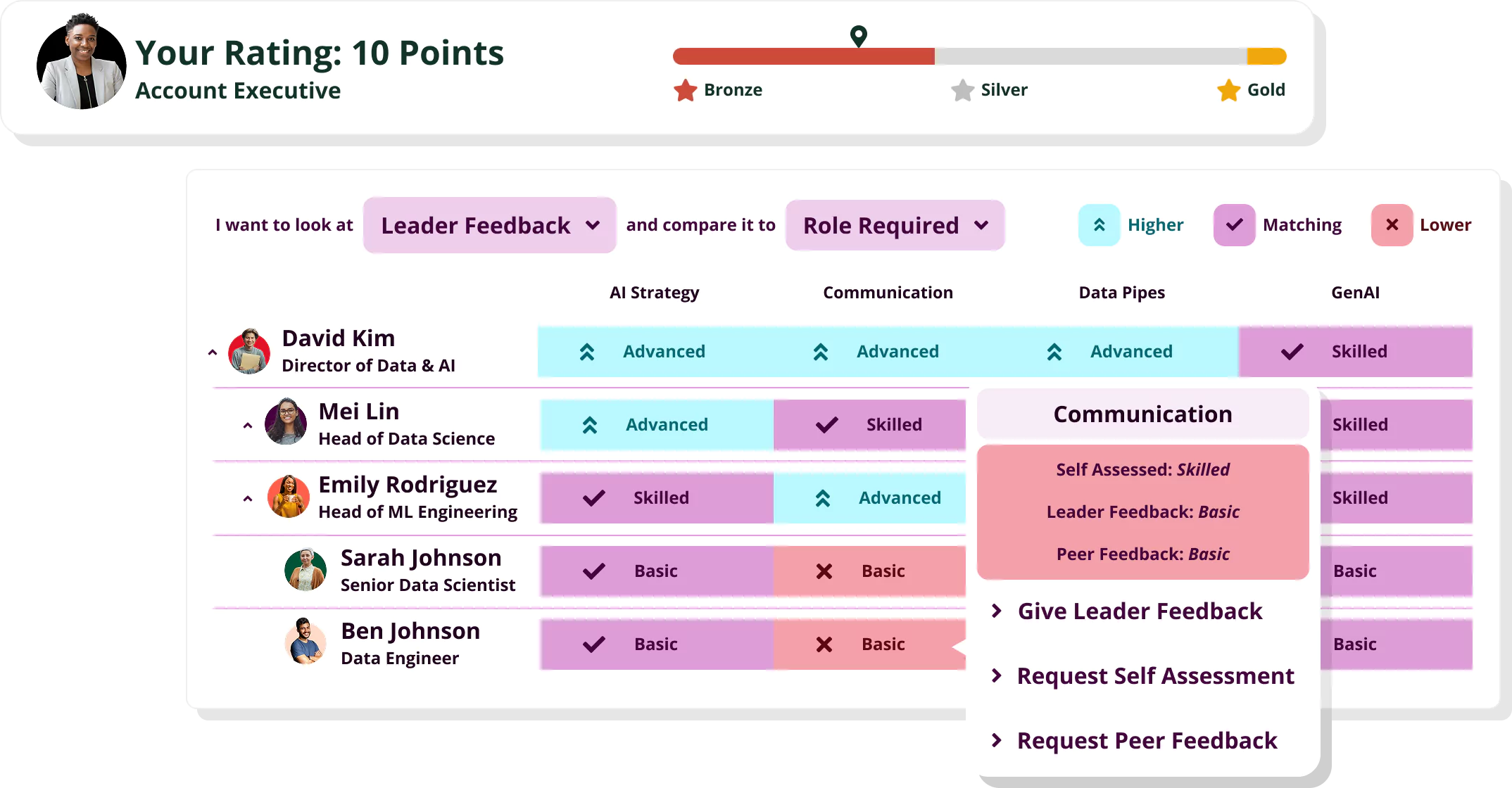Open the Role Required dropdown
Image resolution: width=1512 pixels, height=788 pixels.
[x=895, y=225]
